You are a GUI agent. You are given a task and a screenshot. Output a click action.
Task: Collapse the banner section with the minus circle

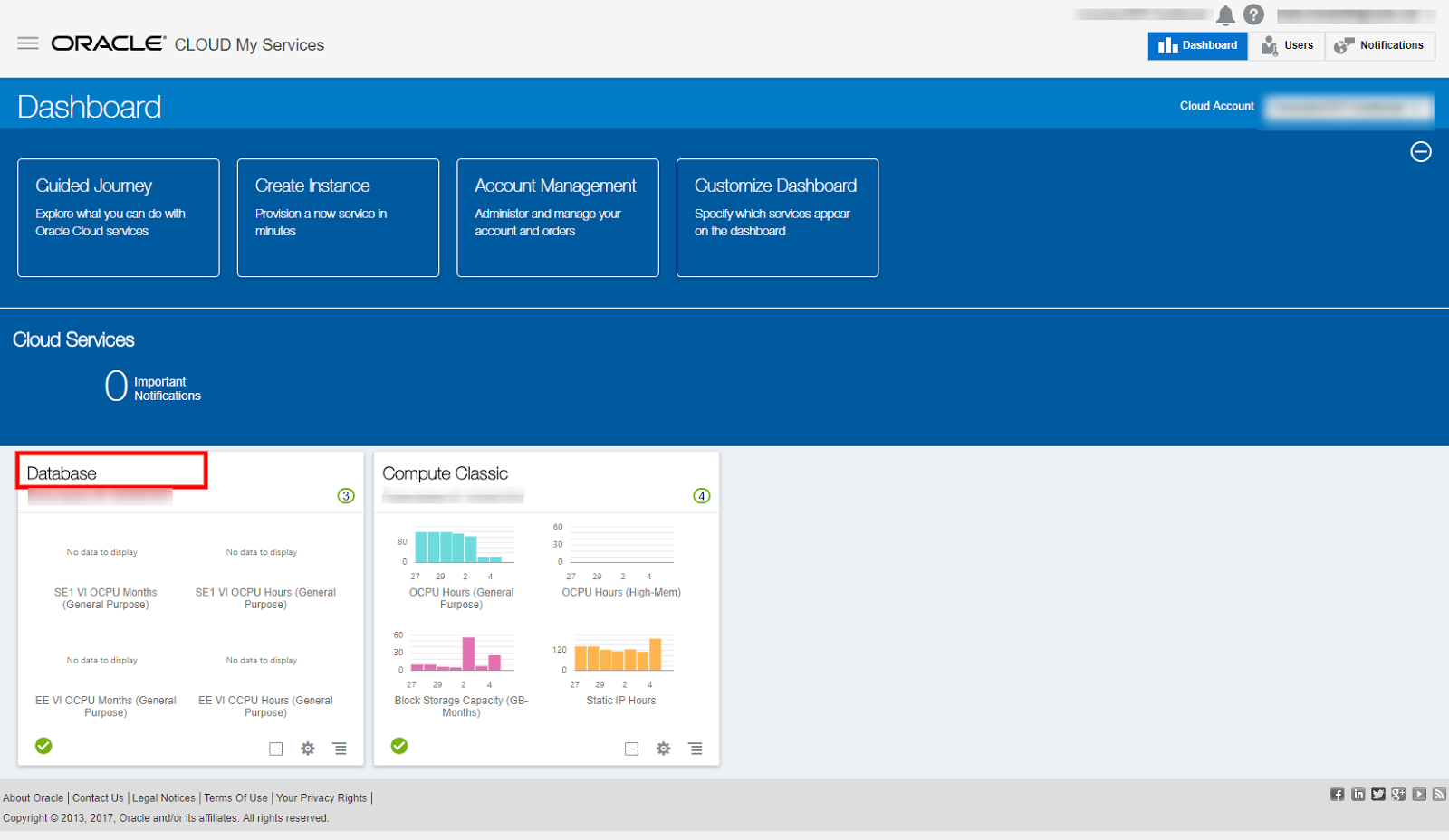(x=1420, y=151)
